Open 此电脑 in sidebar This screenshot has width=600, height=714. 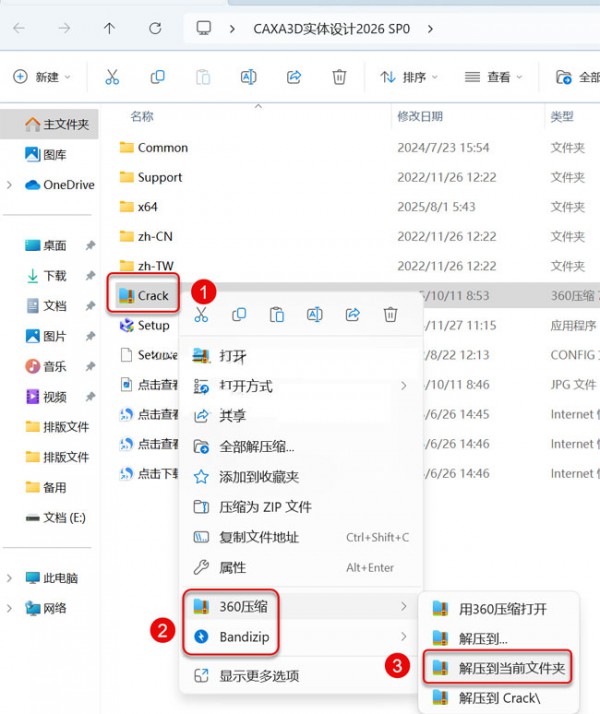[x=51, y=578]
